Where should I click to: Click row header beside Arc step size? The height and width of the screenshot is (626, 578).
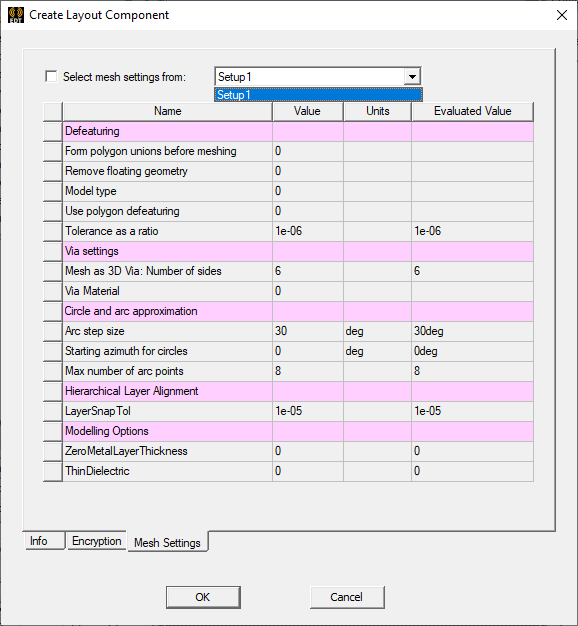[x=53, y=331]
